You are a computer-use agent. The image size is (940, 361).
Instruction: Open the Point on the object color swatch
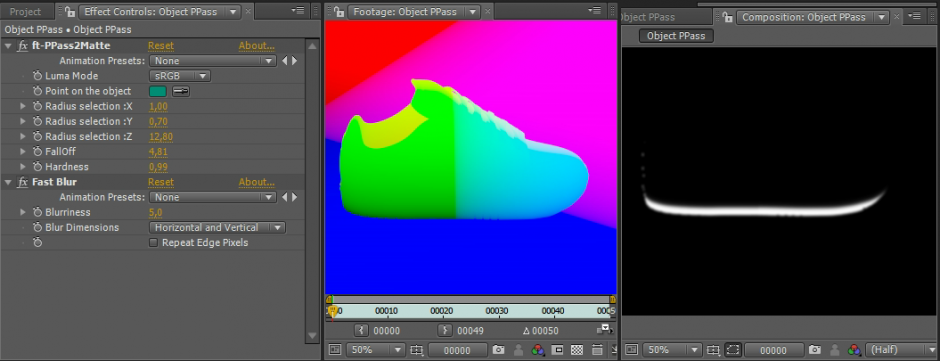[x=158, y=91]
